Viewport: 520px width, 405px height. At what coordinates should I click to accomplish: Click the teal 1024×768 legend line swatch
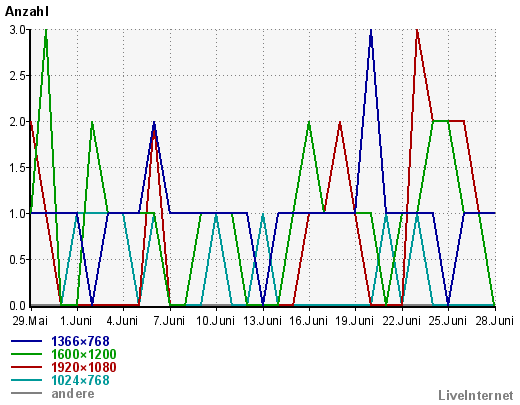[x=26, y=380]
